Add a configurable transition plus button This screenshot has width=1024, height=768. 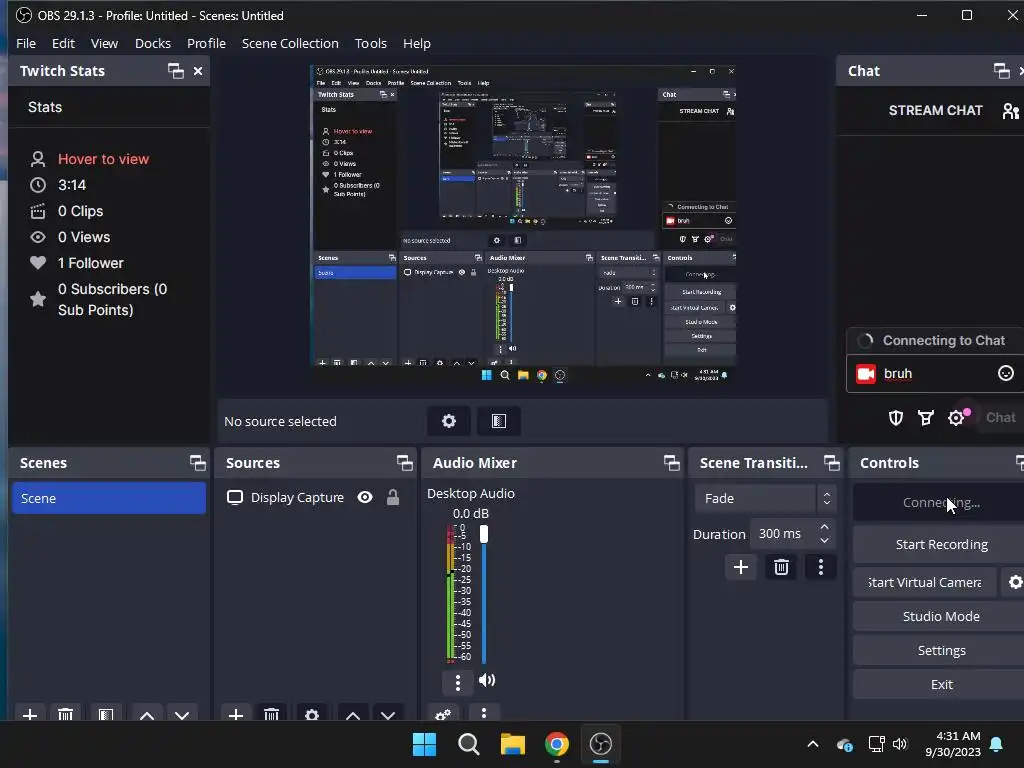pyautogui.click(x=741, y=567)
